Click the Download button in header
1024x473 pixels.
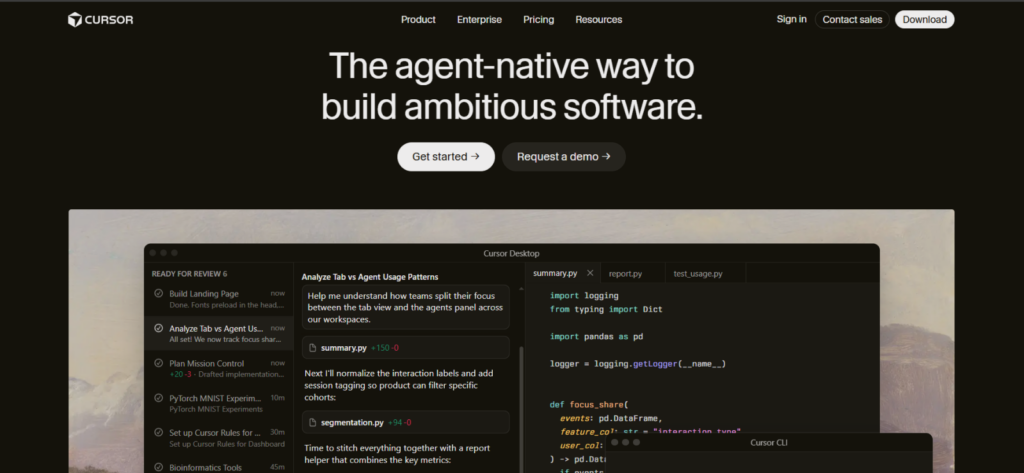(924, 20)
